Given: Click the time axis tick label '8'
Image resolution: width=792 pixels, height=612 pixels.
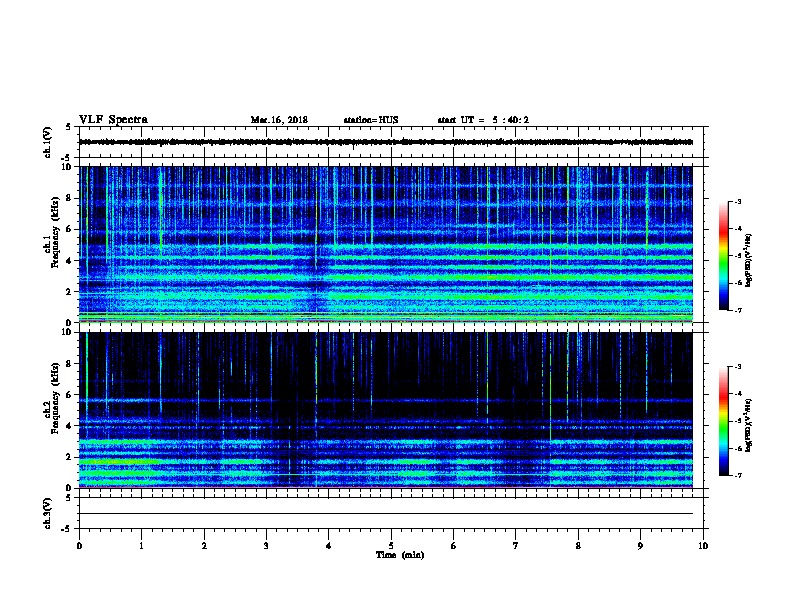Looking at the screenshot, I should coord(578,545).
